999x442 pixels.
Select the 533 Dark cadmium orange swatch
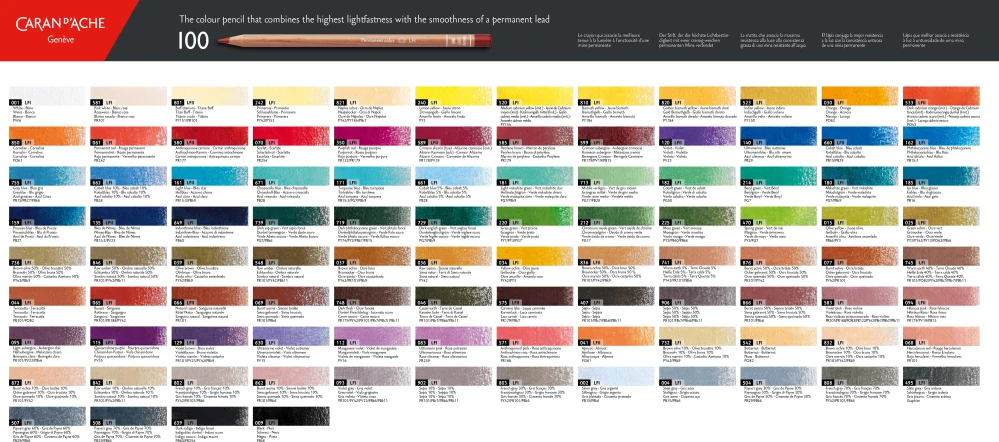pos(941,96)
